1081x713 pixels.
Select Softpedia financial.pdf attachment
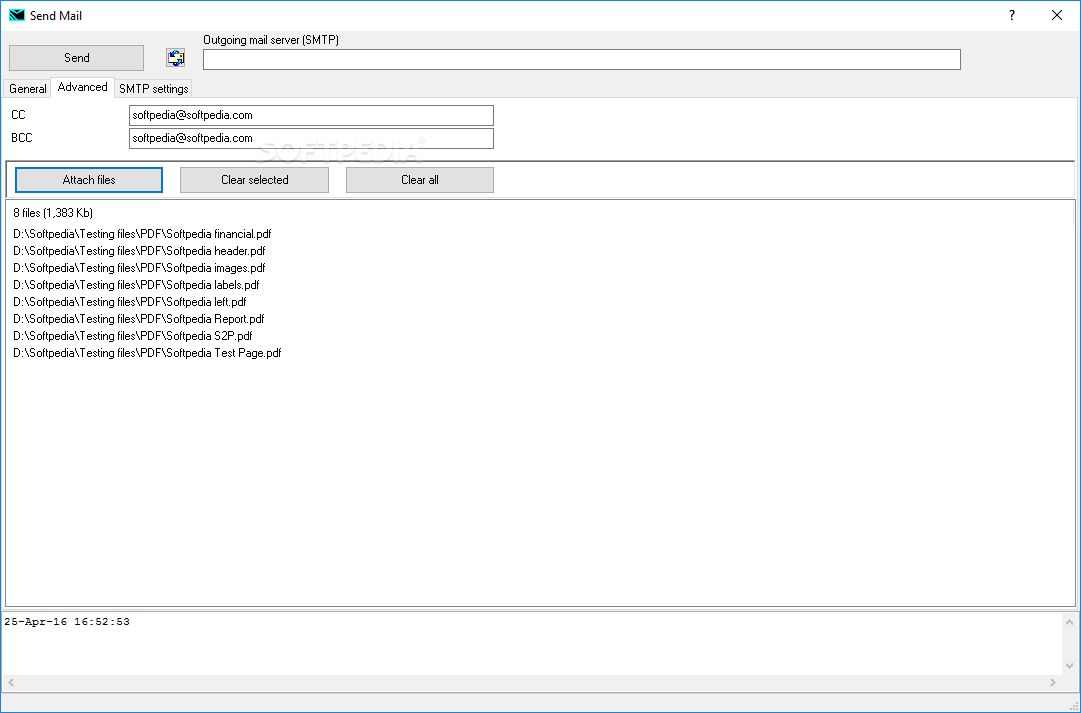[142, 234]
